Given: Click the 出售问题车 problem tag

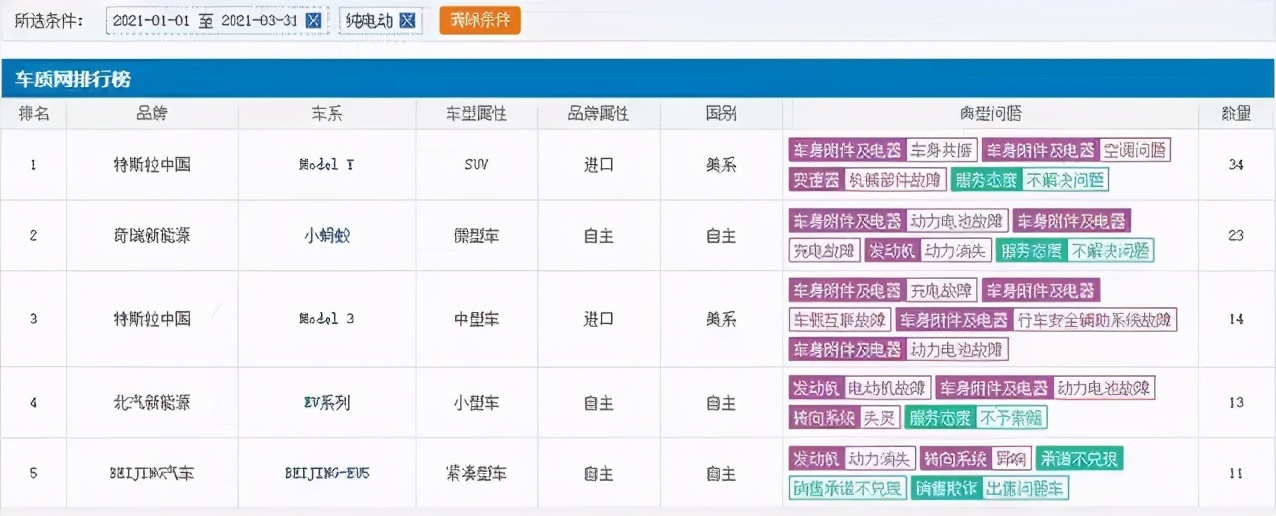Looking at the screenshot, I should pos(1026,488).
